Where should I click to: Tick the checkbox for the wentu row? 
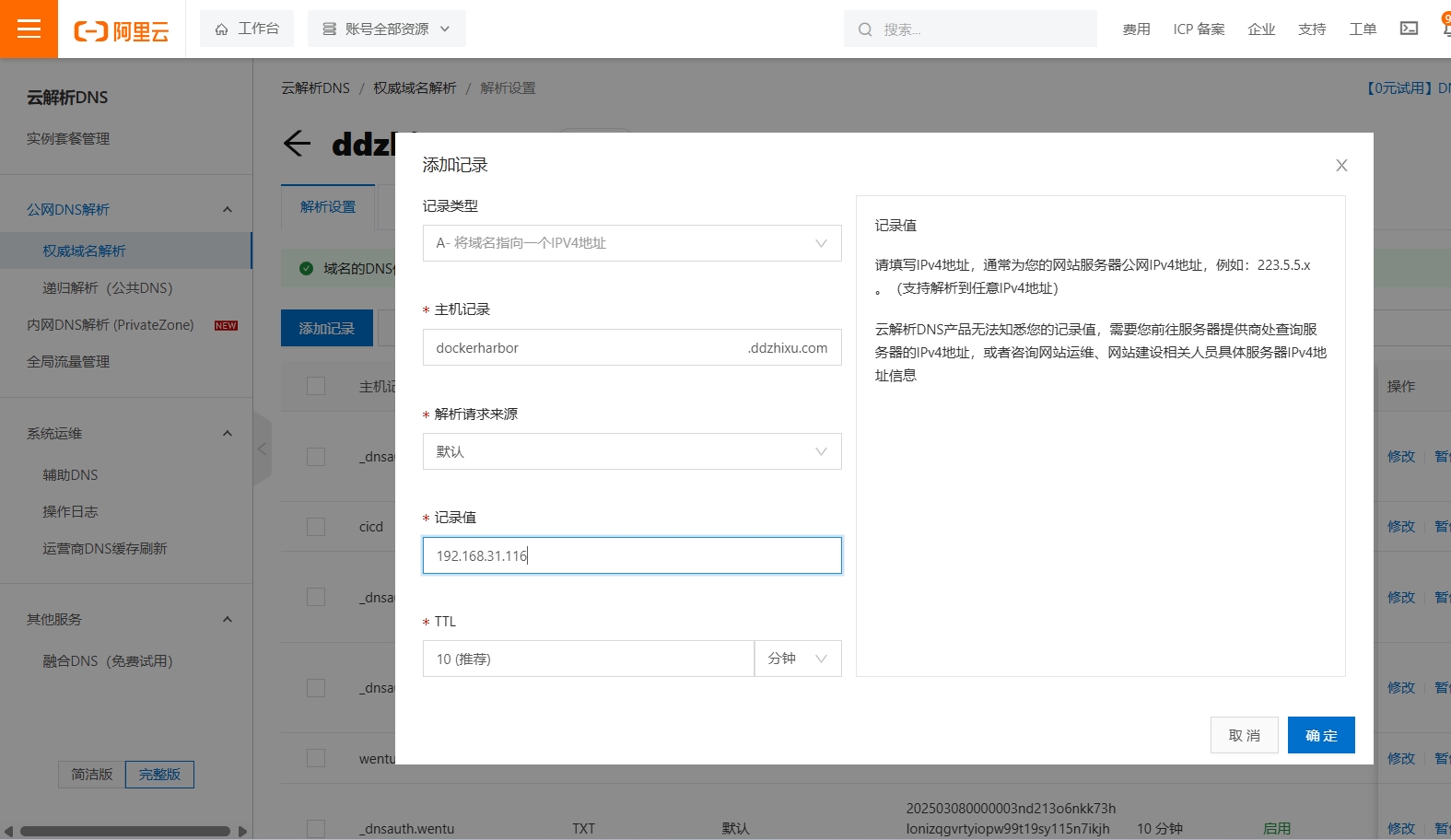(x=316, y=758)
